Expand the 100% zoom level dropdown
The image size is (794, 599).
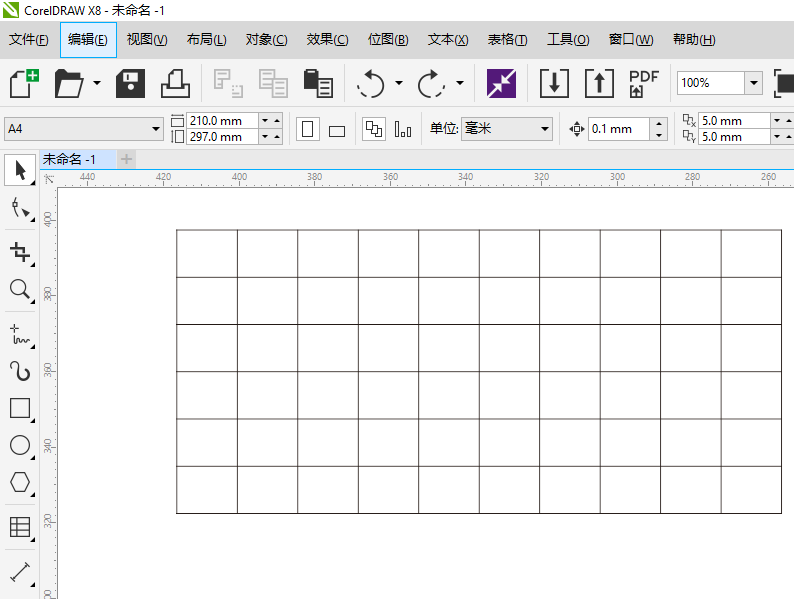(752, 84)
